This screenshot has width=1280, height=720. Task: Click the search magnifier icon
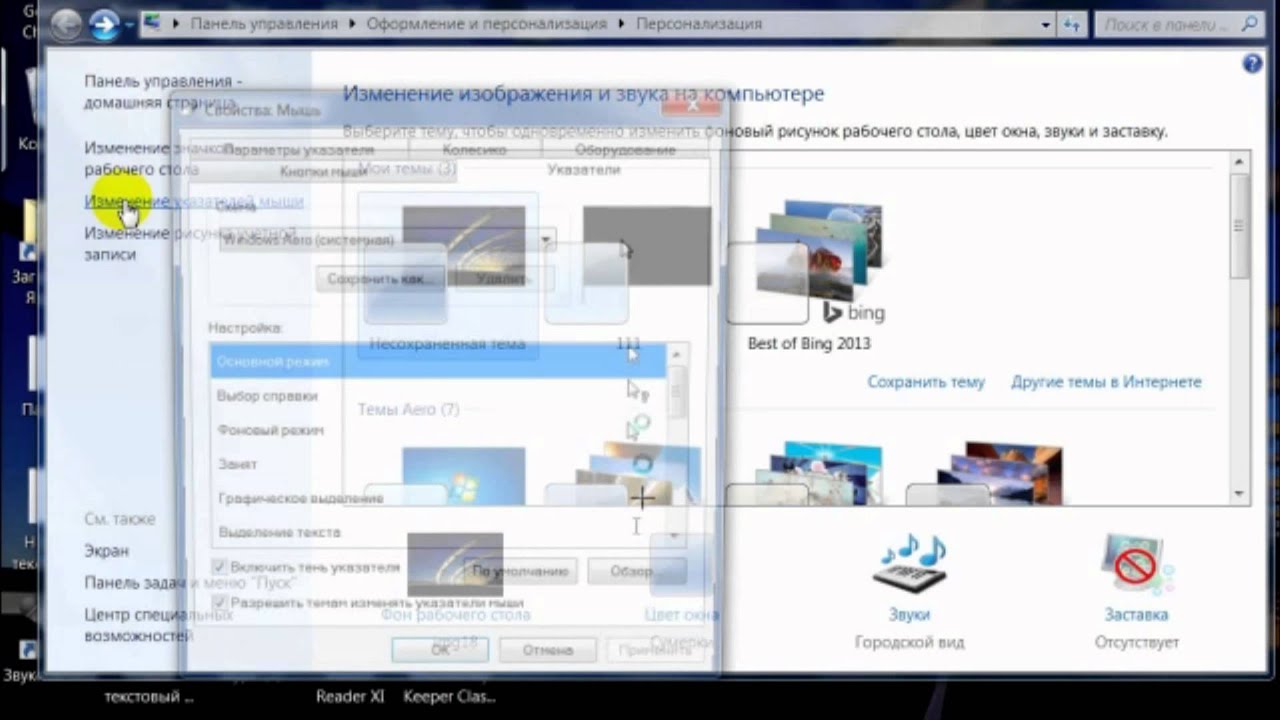click(1250, 24)
